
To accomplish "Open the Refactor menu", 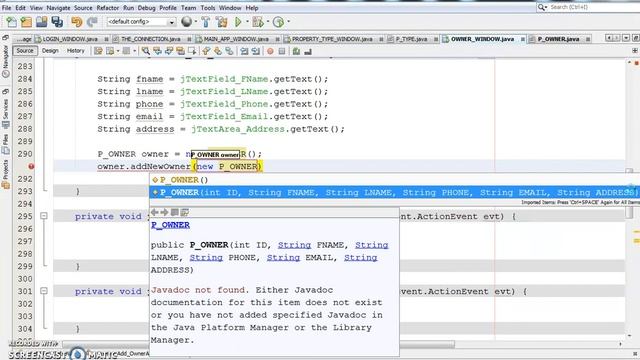I will pos(107,8).
